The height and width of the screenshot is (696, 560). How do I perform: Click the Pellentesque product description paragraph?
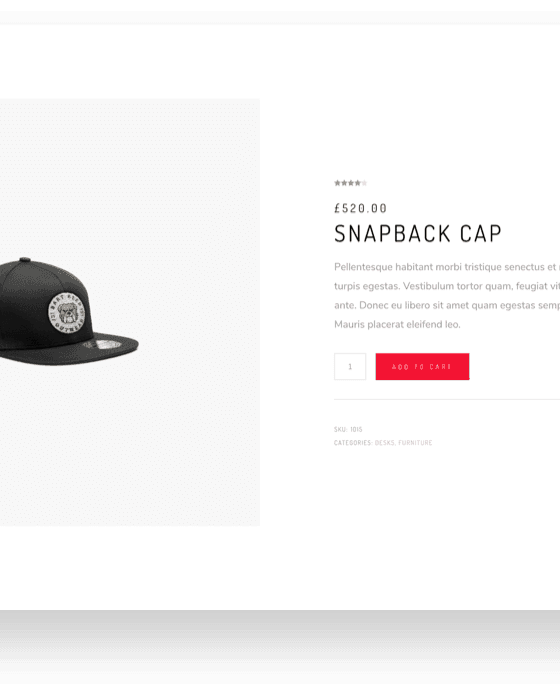tap(447, 296)
